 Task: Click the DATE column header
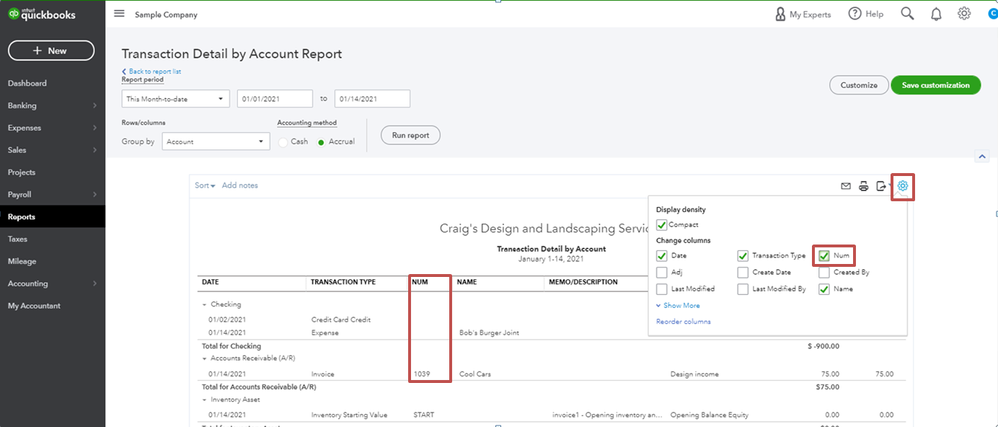[211, 282]
